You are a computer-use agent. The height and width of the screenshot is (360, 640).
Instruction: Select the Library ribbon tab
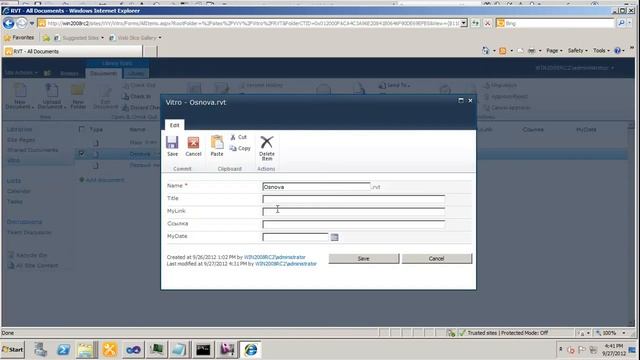coord(135,73)
